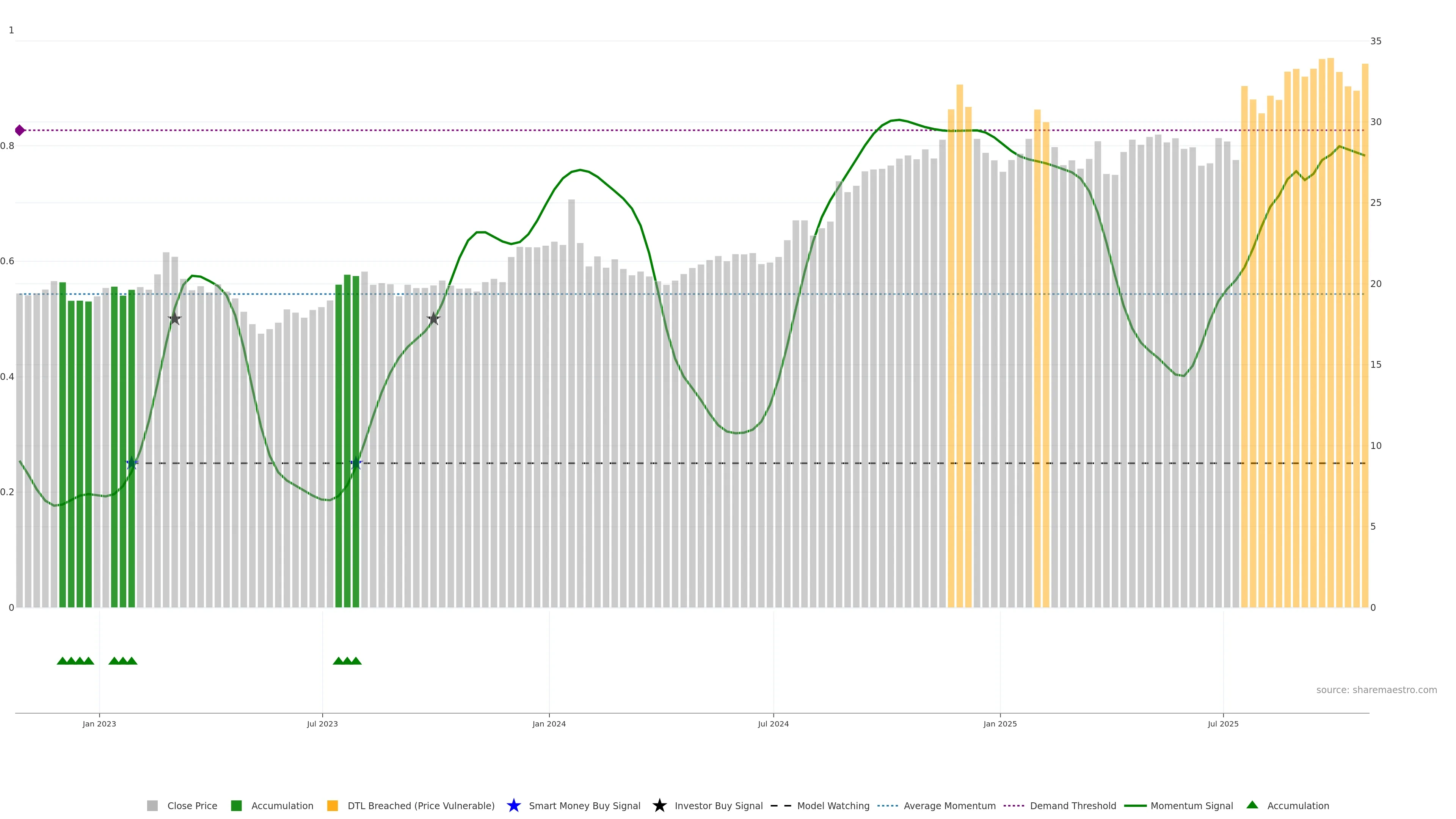Click the Smart Money star after Jan 2023
1456x819 pixels.
pyautogui.click(x=132, y=463)
